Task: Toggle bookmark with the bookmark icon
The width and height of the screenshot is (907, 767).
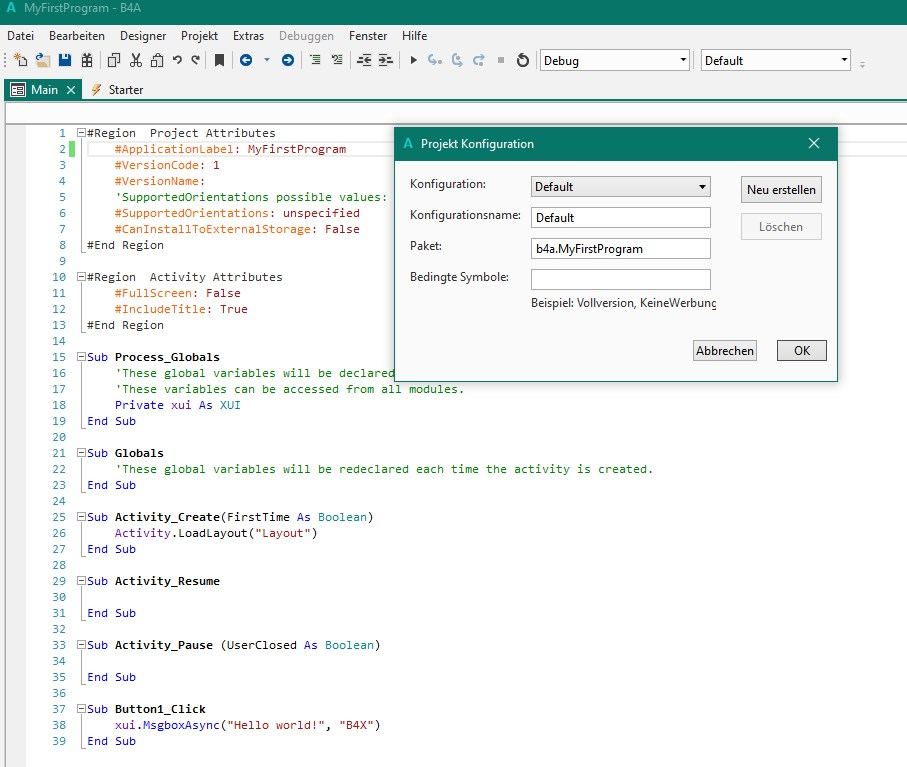Action: 219,60
